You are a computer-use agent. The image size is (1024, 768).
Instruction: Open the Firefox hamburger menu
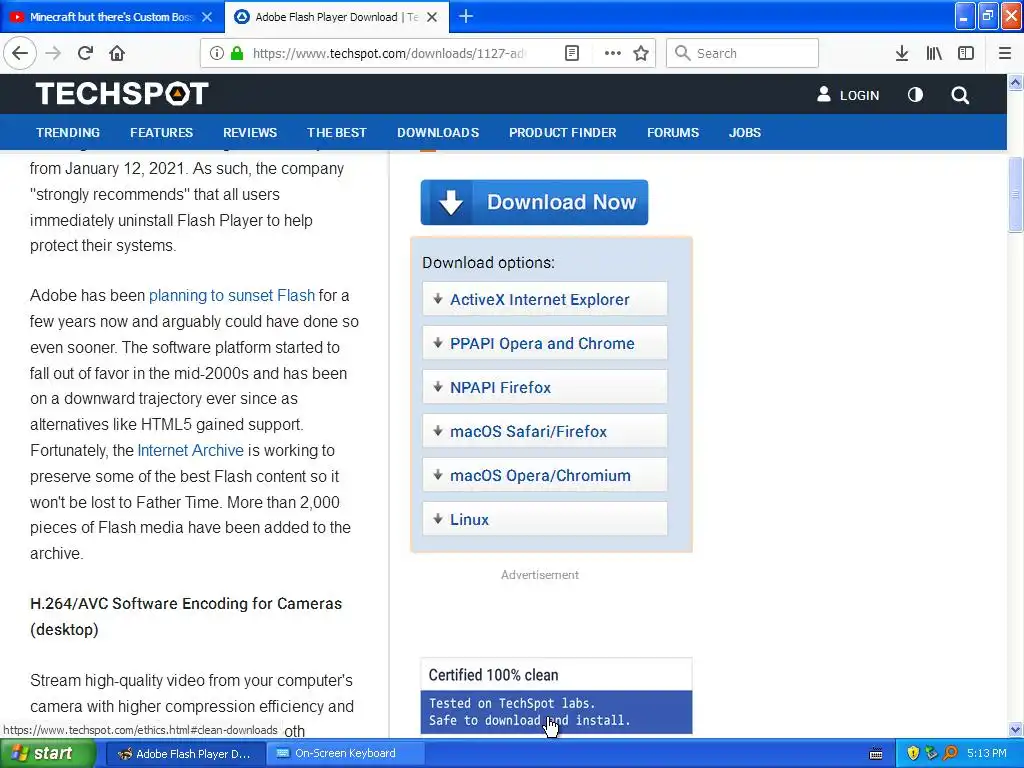[x=1005, y=53]
